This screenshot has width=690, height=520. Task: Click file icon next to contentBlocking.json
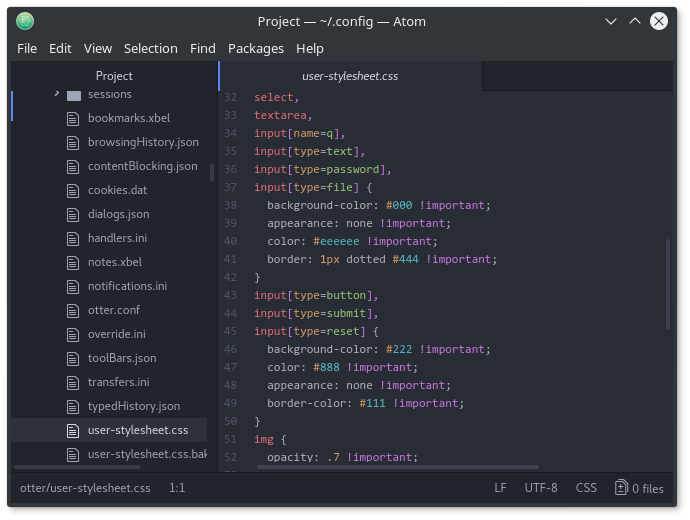[73, 167]
